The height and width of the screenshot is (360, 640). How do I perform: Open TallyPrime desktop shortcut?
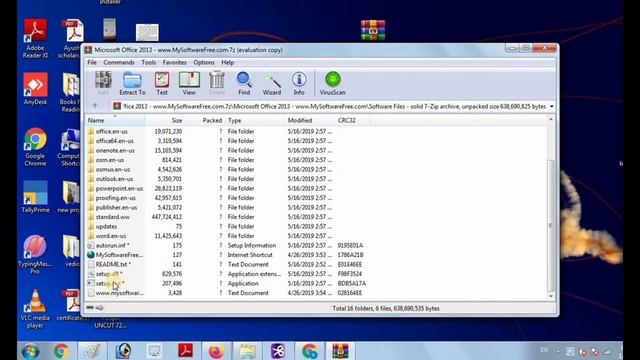tap(36, 197)
